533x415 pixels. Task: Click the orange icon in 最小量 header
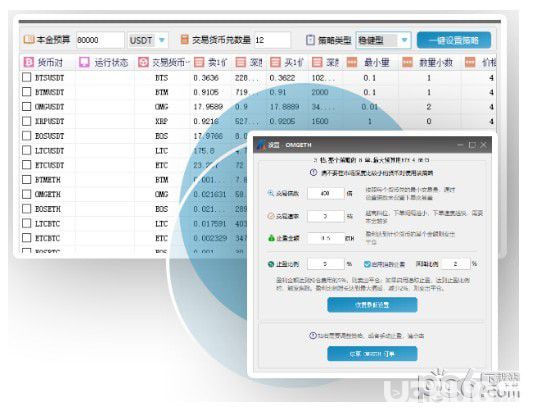[352, 62]
